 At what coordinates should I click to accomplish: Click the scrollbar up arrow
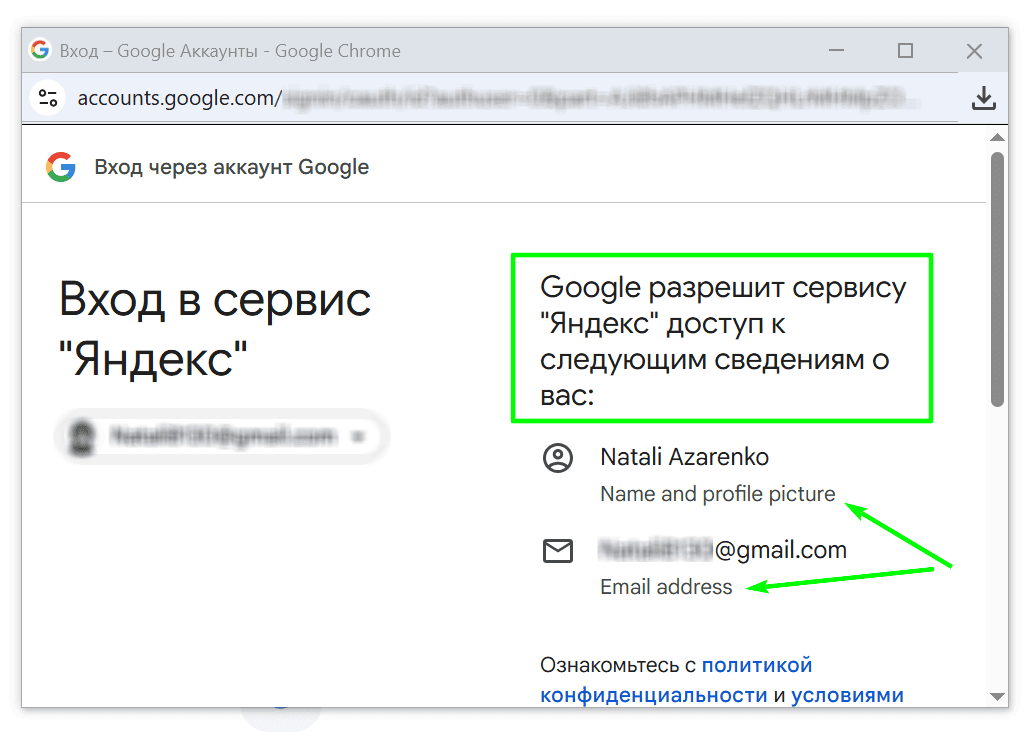click(997, 137)
